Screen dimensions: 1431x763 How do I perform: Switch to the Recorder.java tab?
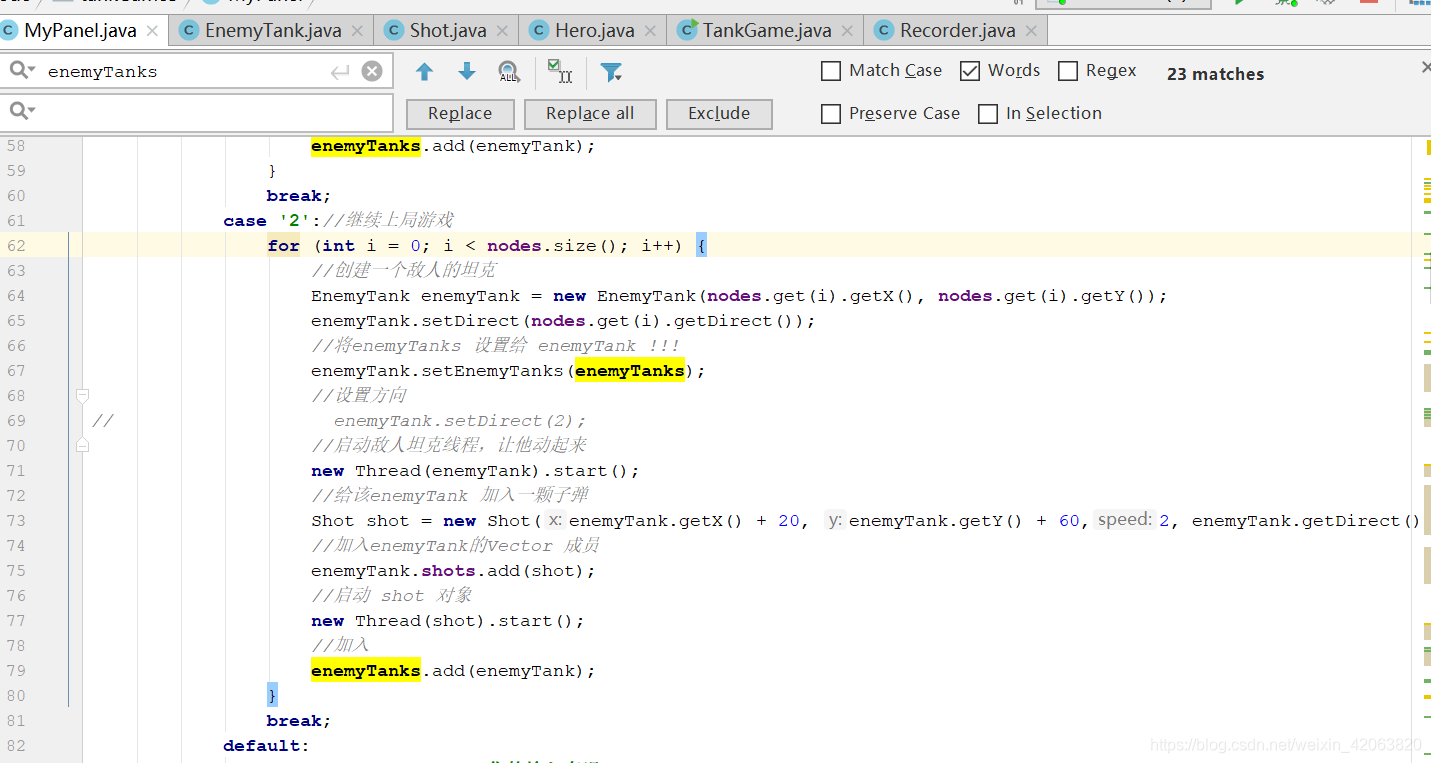point(957,30)
